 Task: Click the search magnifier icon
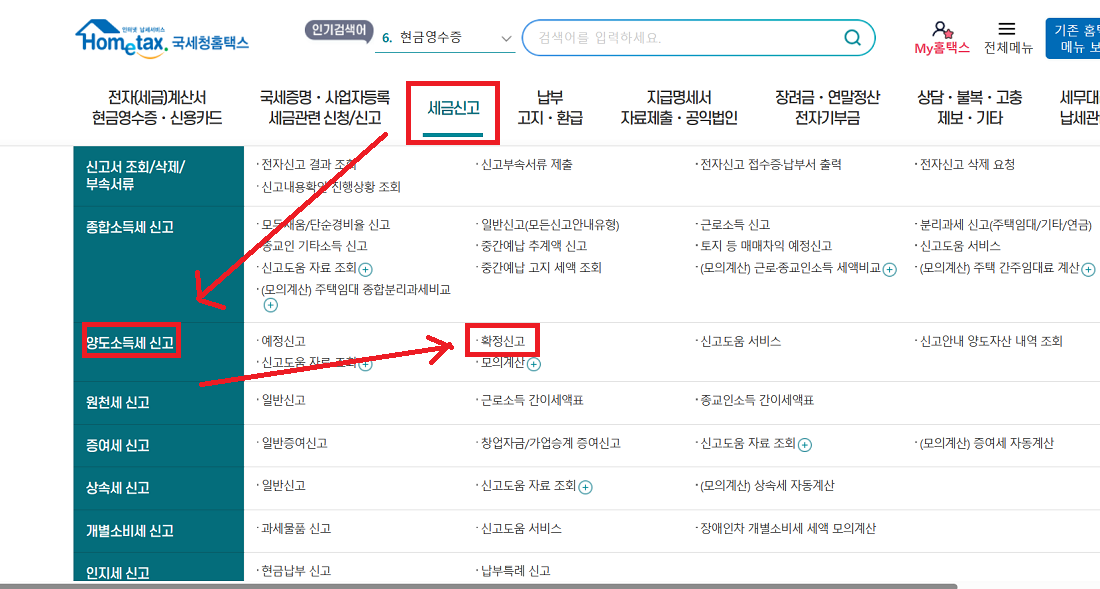pos(852,38)
